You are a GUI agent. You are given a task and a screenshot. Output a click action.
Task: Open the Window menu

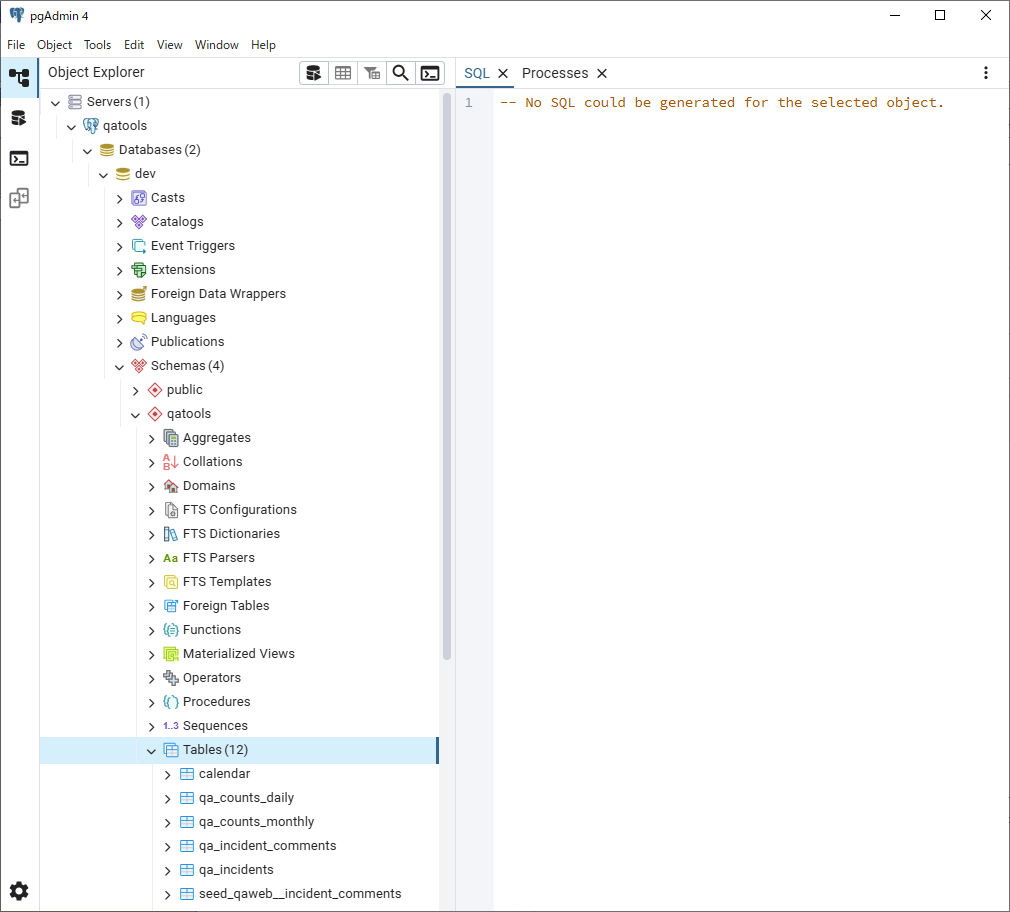(216, 44)
